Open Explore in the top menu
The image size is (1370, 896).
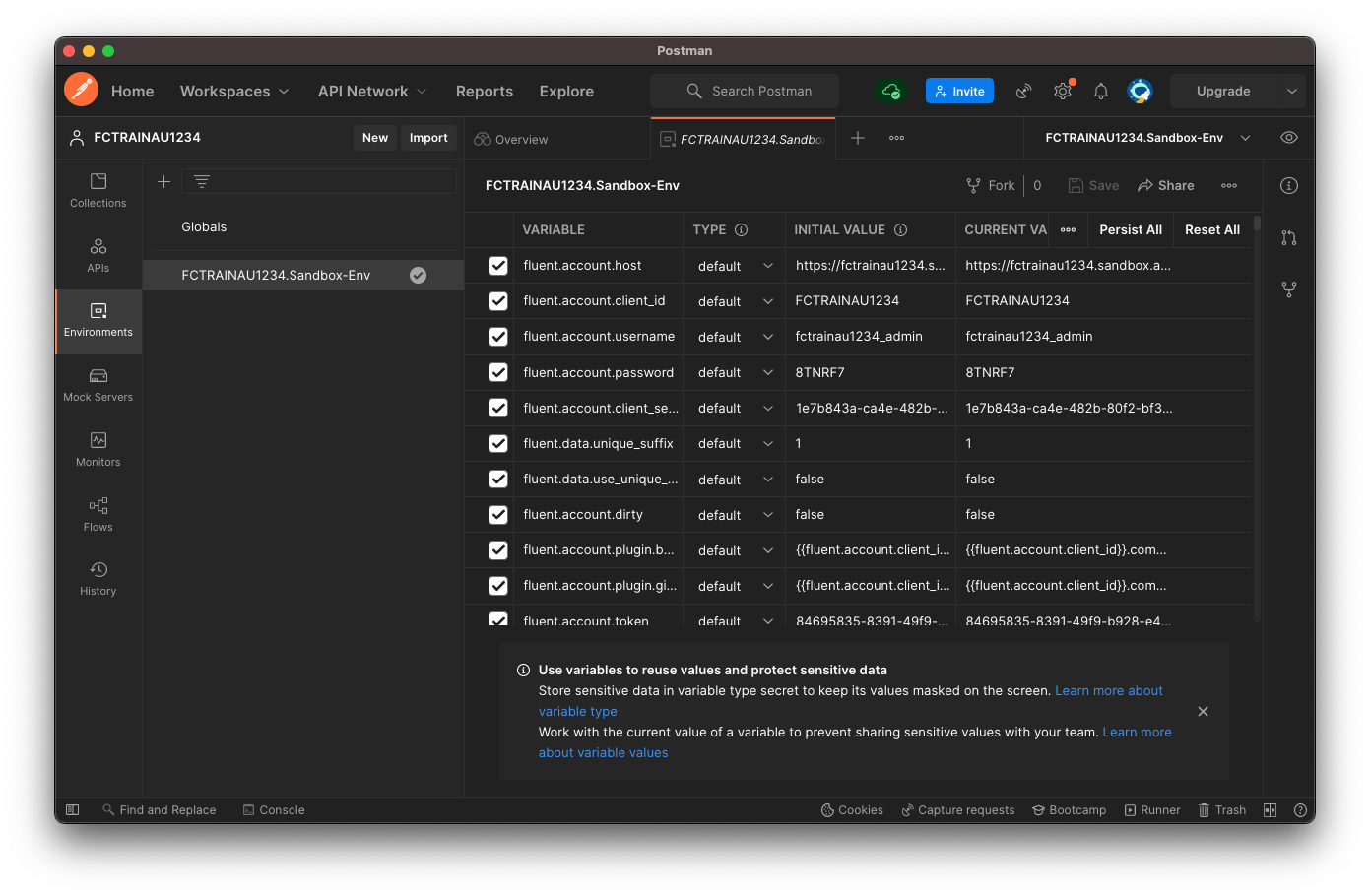coord(566,91)
